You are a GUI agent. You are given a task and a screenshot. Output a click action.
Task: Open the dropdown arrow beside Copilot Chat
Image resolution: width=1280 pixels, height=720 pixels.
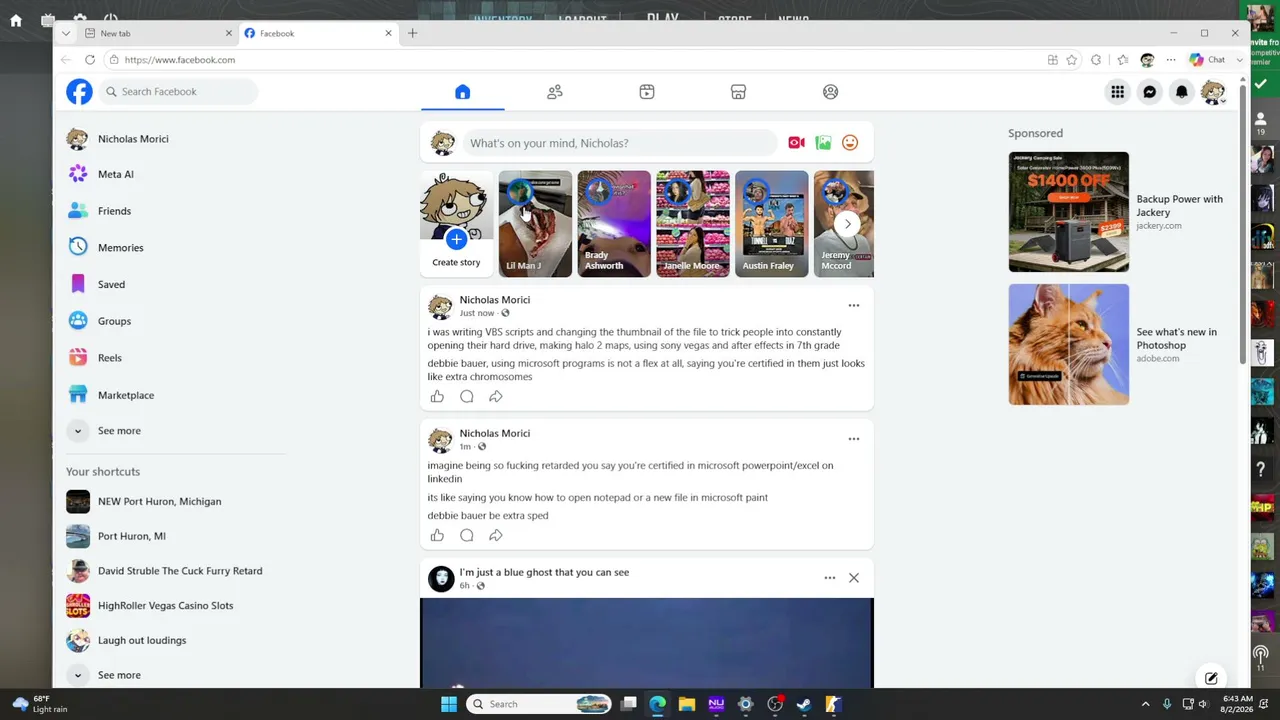pos(1240,60)
